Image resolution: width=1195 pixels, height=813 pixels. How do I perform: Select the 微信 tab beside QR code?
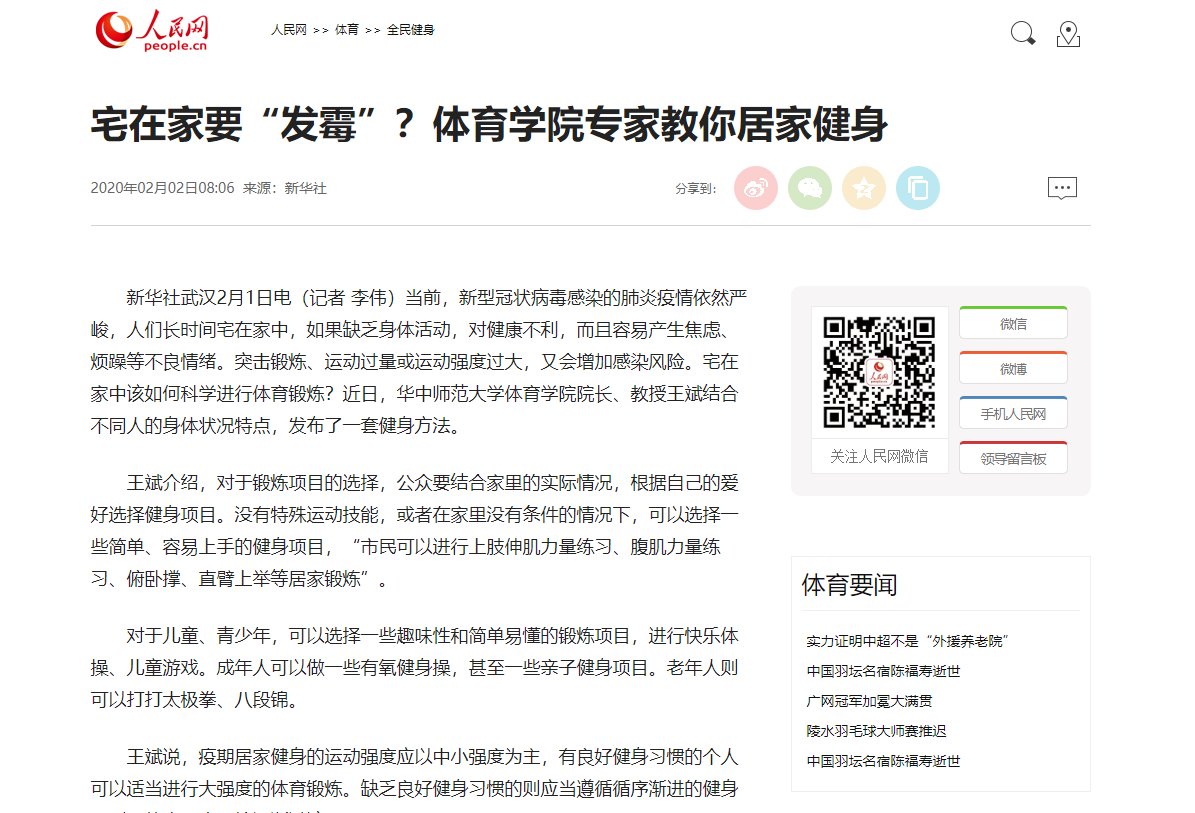(1013, 324)
